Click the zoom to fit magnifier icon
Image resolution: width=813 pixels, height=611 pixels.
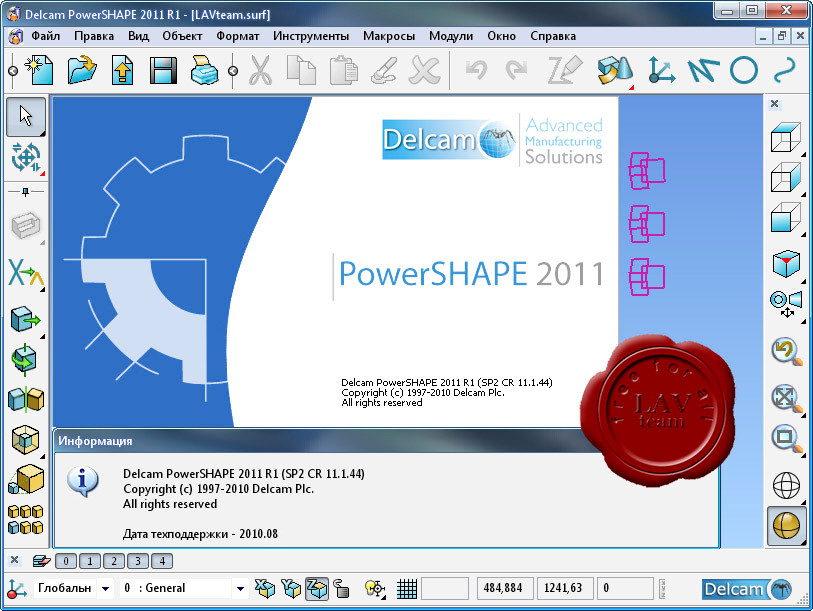(787, 399)
